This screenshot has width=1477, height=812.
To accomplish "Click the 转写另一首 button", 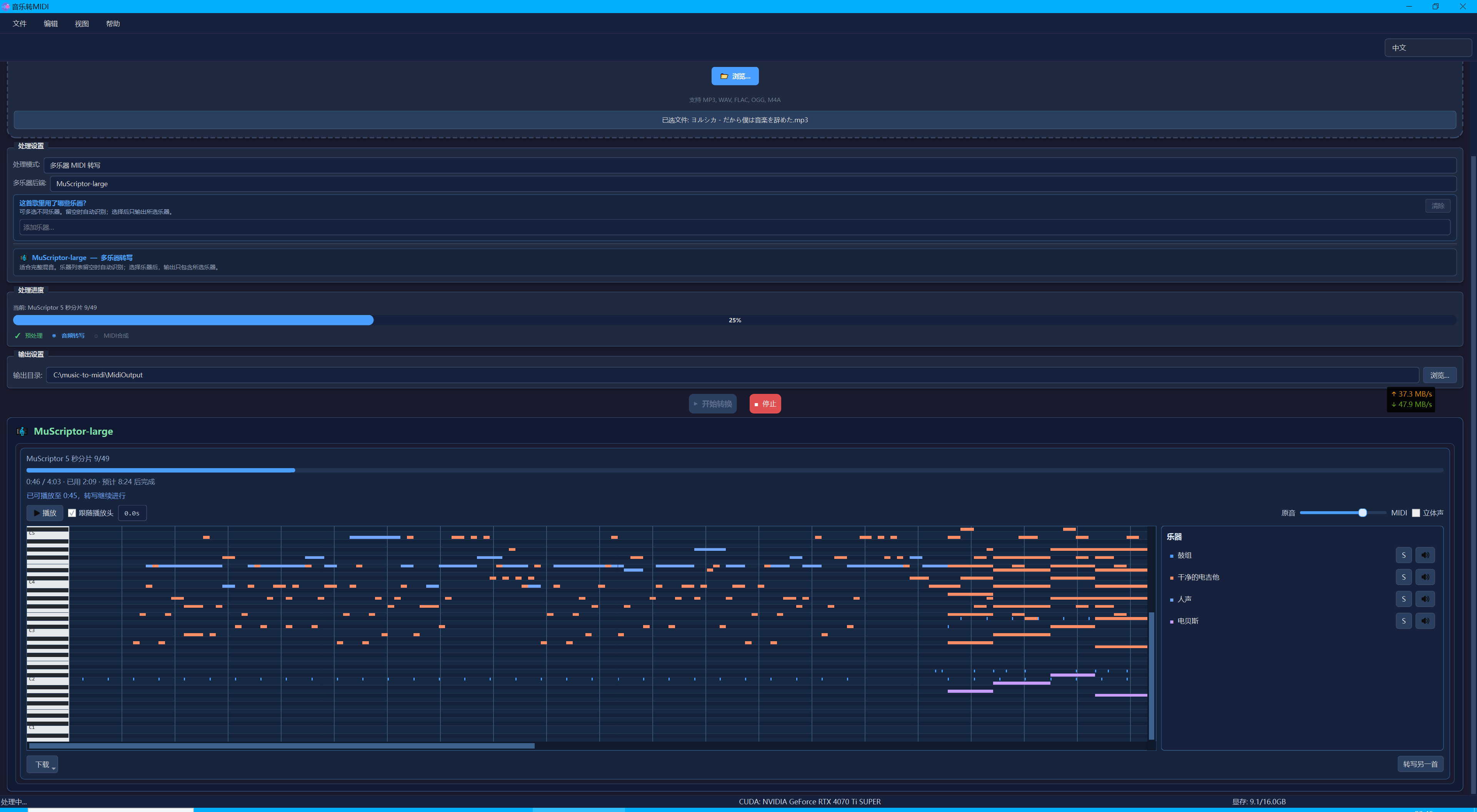I will [x=1420, y=764].
